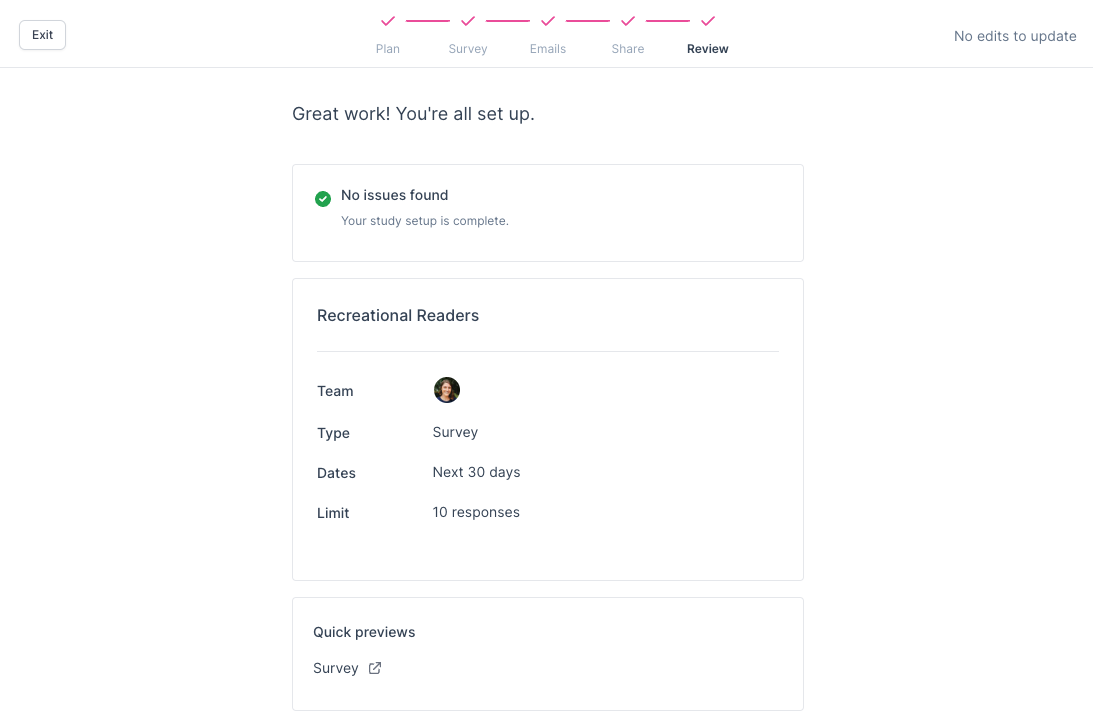
Task: Open the survey preview external link icon
Action: pos(375,668)
